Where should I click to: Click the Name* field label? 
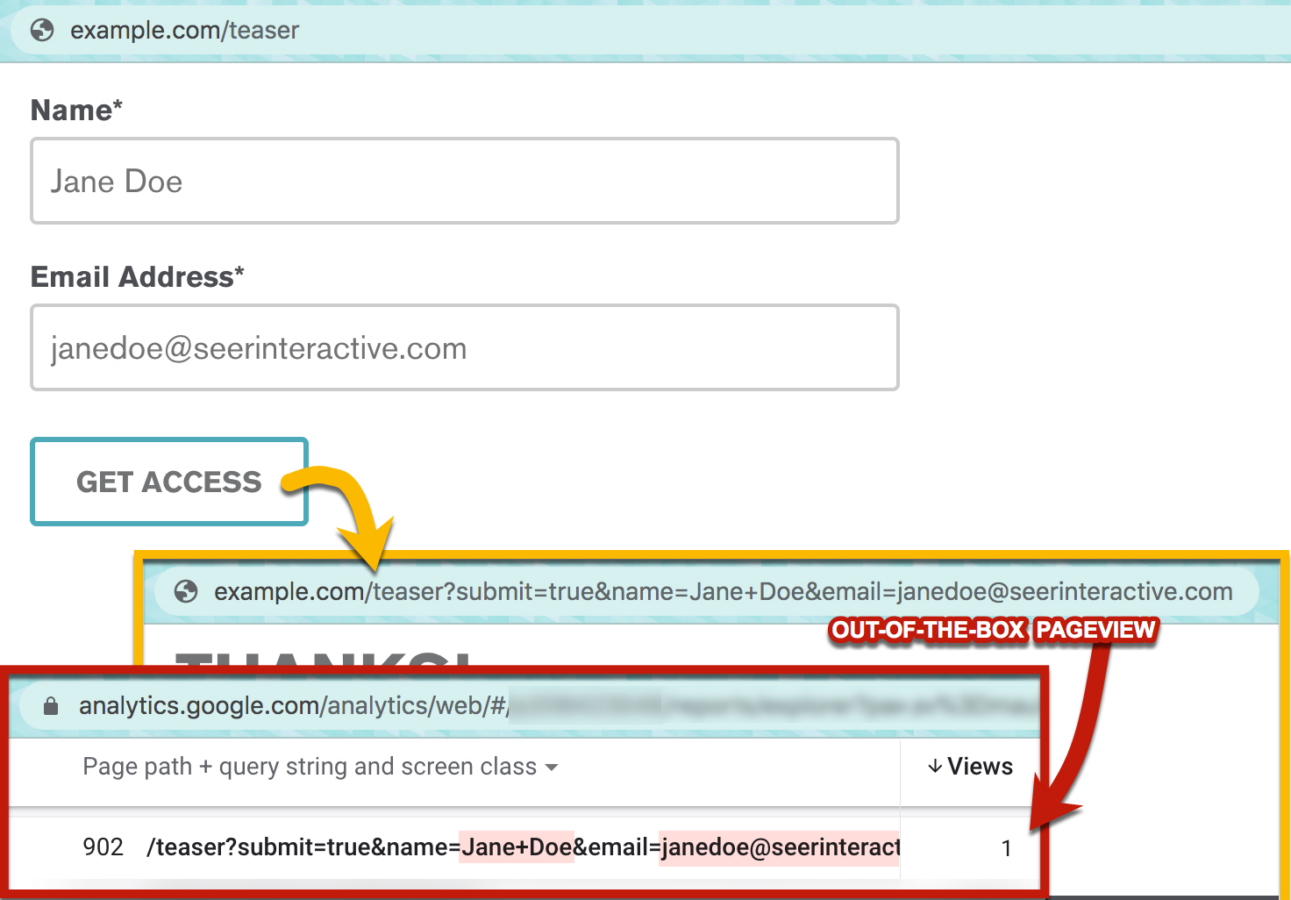(77, 110)
